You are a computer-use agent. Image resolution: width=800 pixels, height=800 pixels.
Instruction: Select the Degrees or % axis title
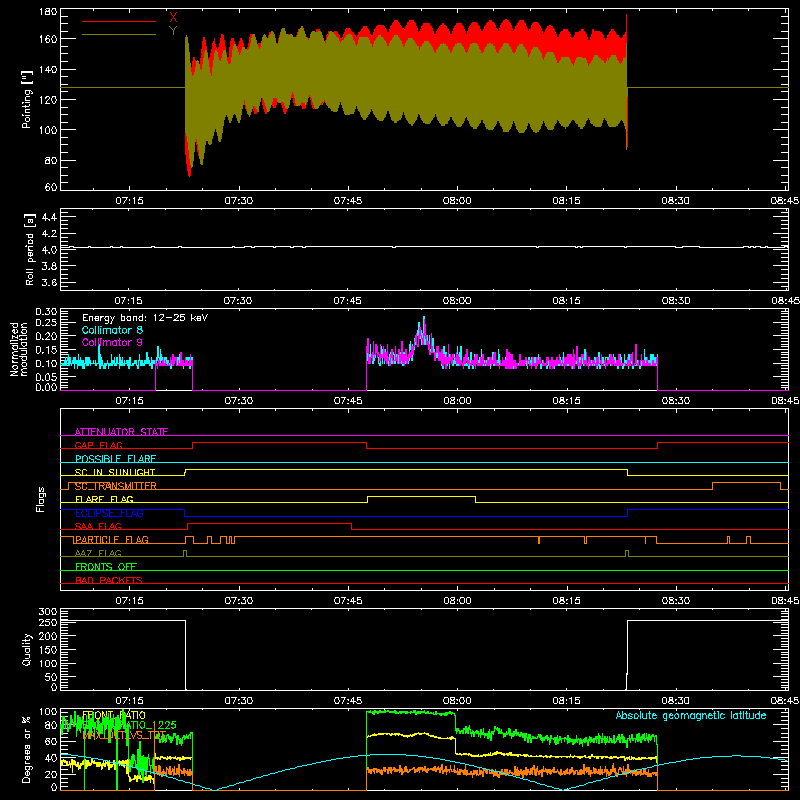click(27, 749)
